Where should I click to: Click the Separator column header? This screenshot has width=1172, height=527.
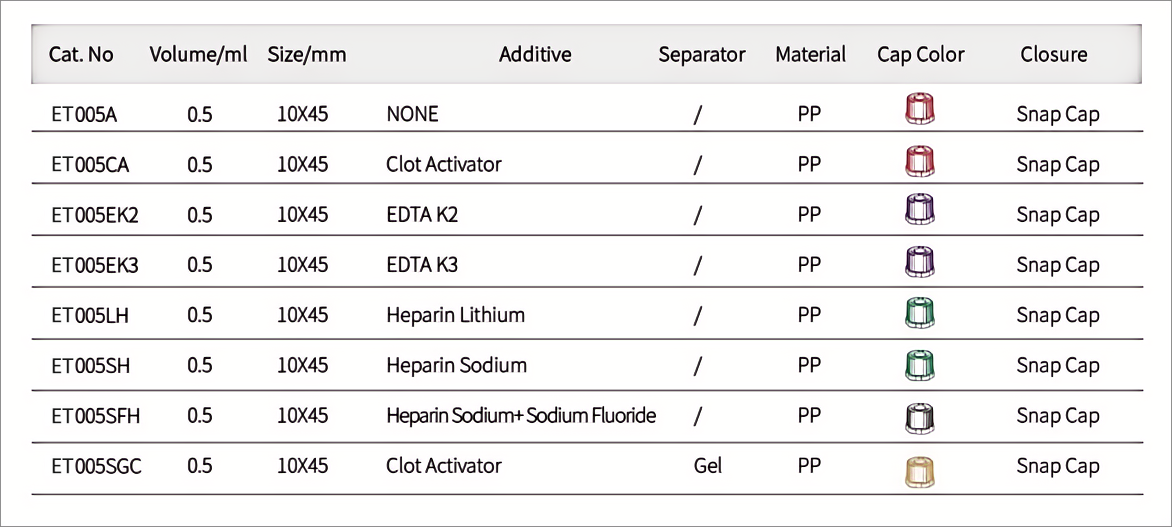coord(702,54)
